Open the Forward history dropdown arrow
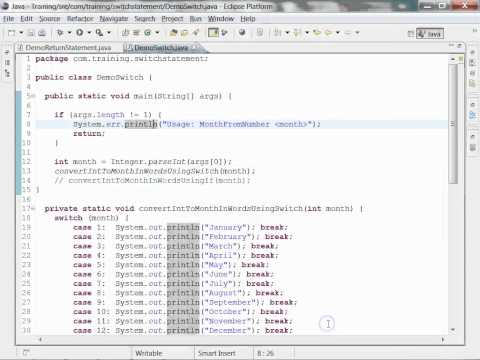Image resolution: width=480 pixels, height=360 pixels. coord(357,33)
